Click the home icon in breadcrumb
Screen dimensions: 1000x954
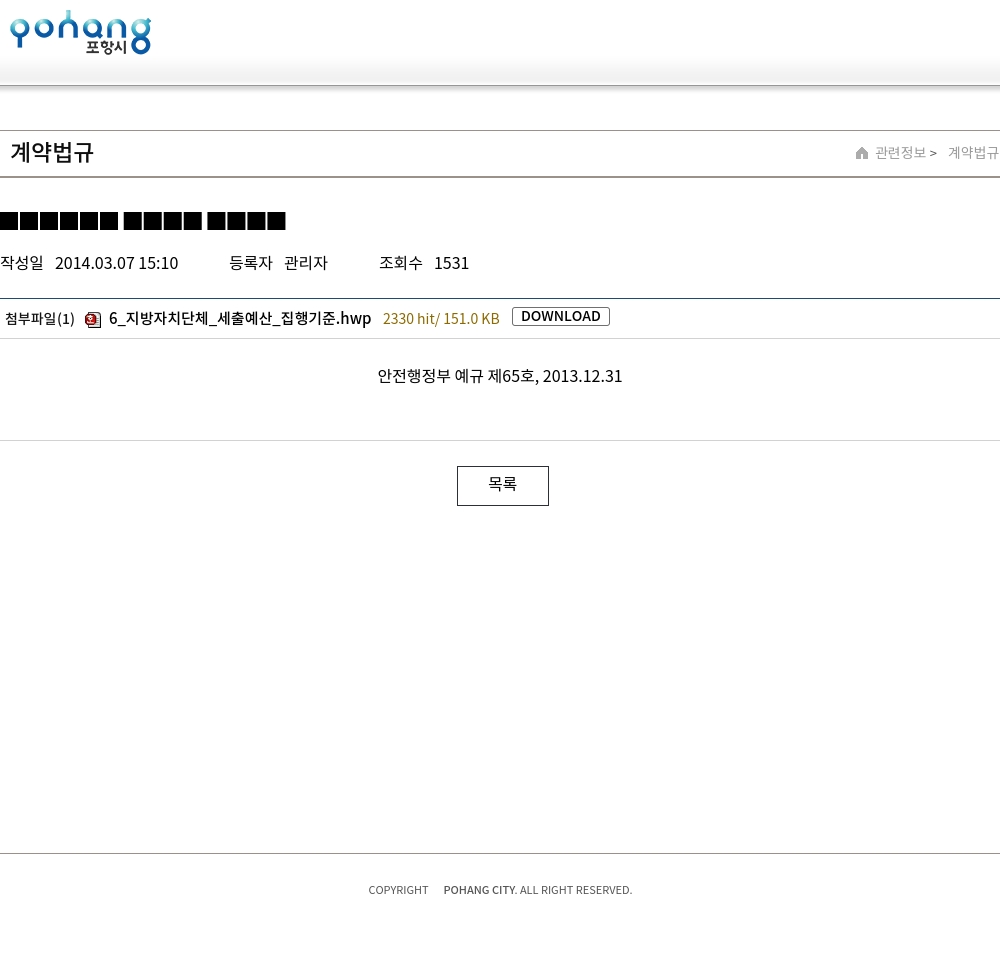click(x=862, y=153)
